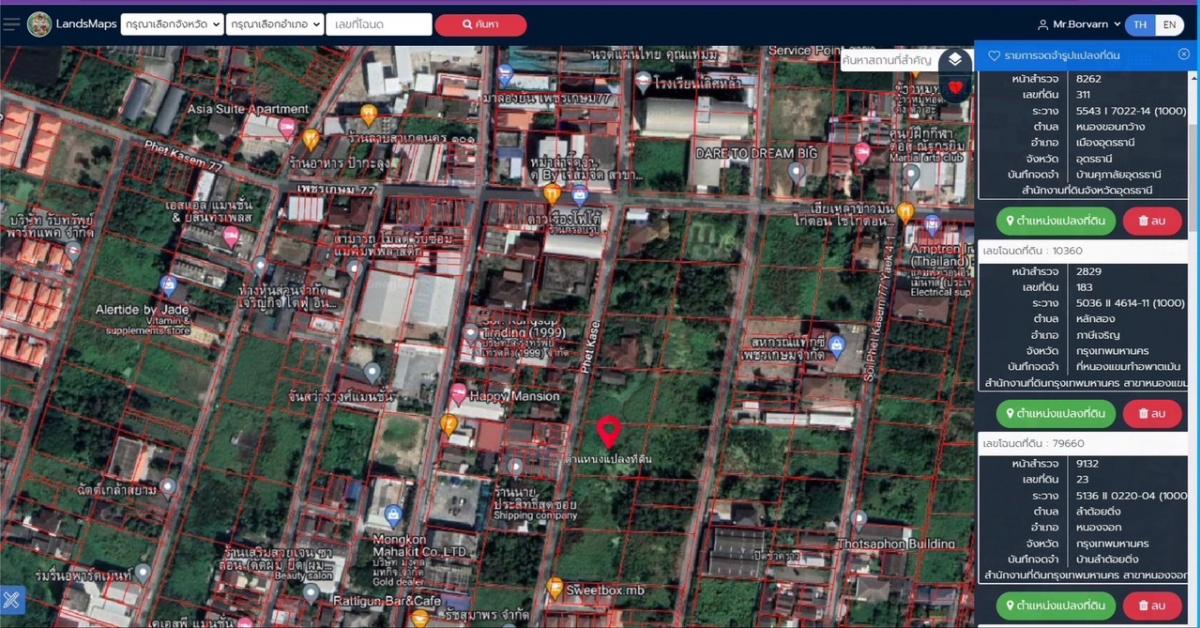
Task: Click the LandsMaps round logo emblem
Action: 40,24
